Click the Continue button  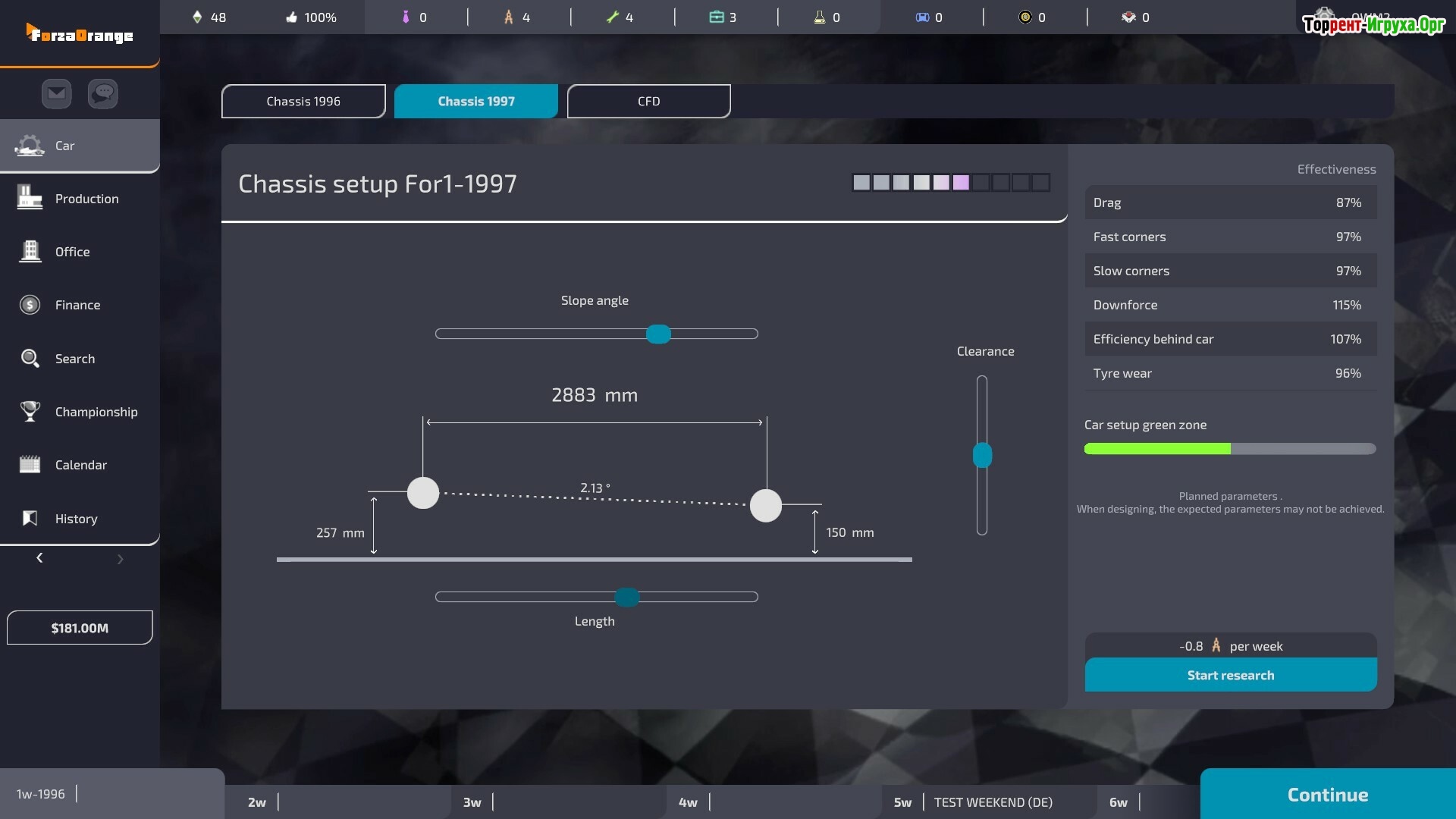pyautogui.click(x=1327, y=794)
